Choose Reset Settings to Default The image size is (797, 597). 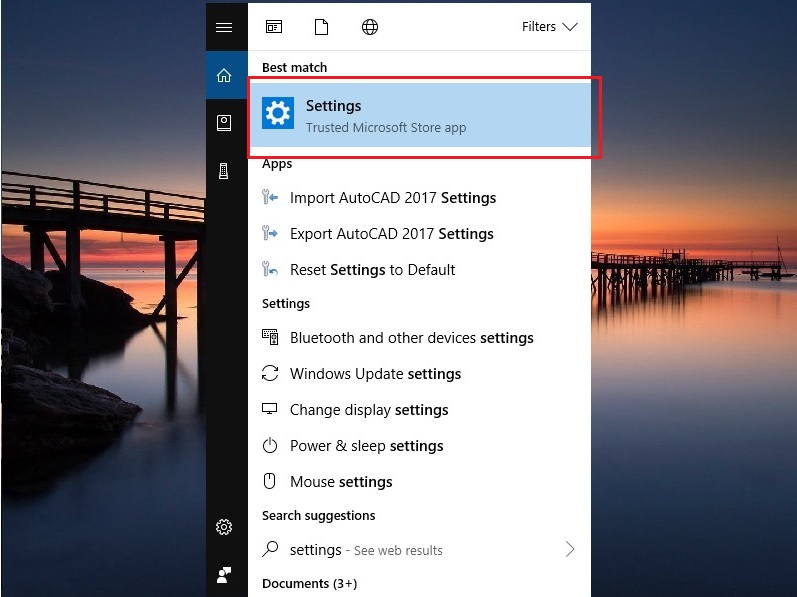(x=372, y=270)
